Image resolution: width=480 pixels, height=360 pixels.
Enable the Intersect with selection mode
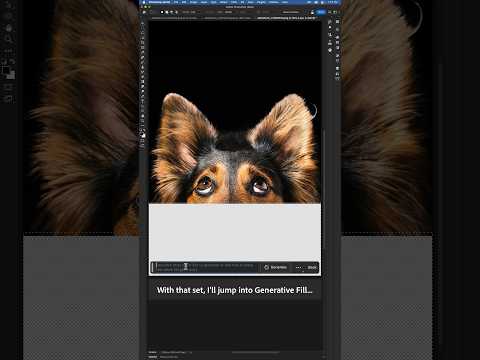coord(176,12)
